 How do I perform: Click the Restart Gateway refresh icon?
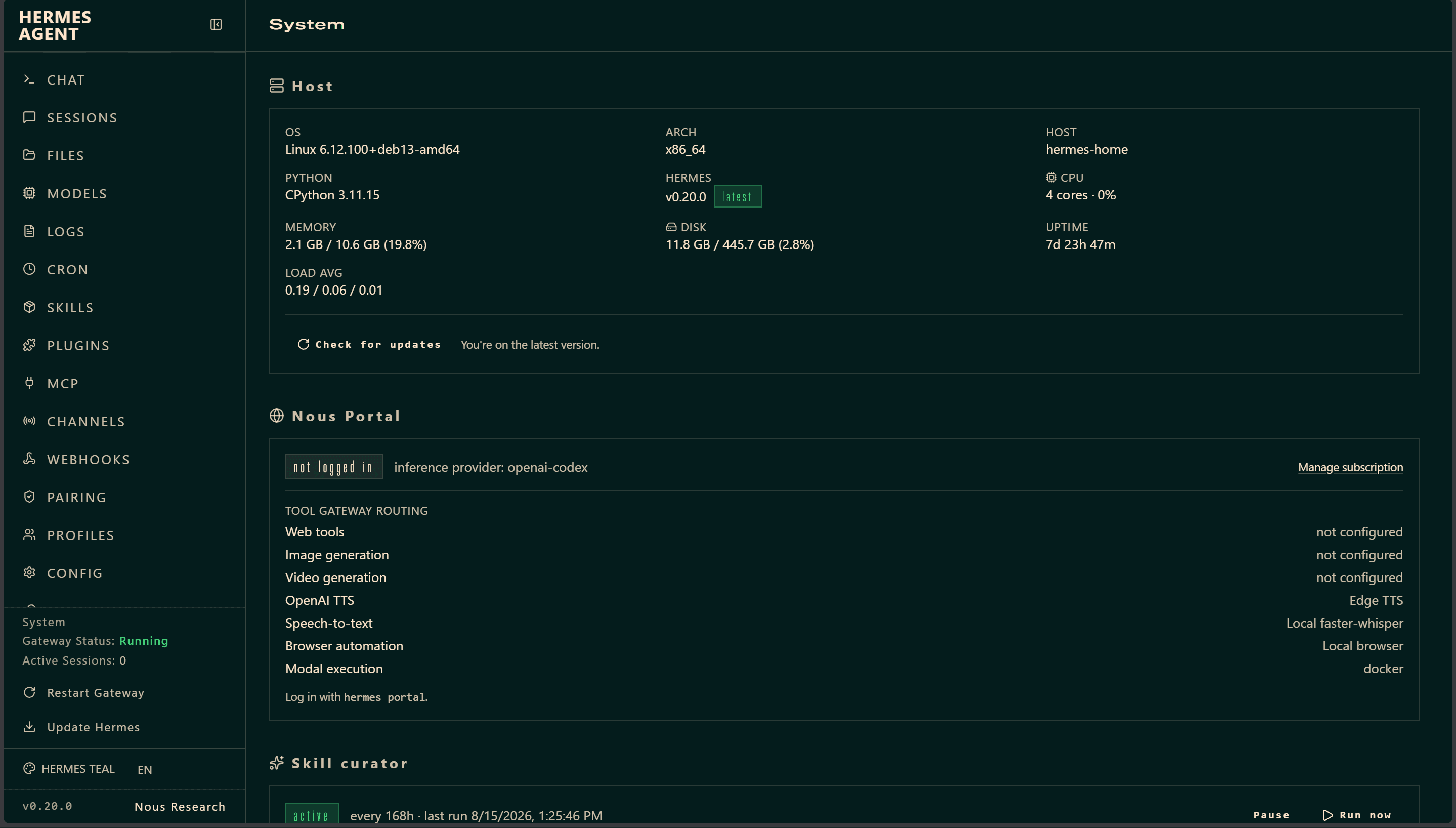click(x=29, y=693)
